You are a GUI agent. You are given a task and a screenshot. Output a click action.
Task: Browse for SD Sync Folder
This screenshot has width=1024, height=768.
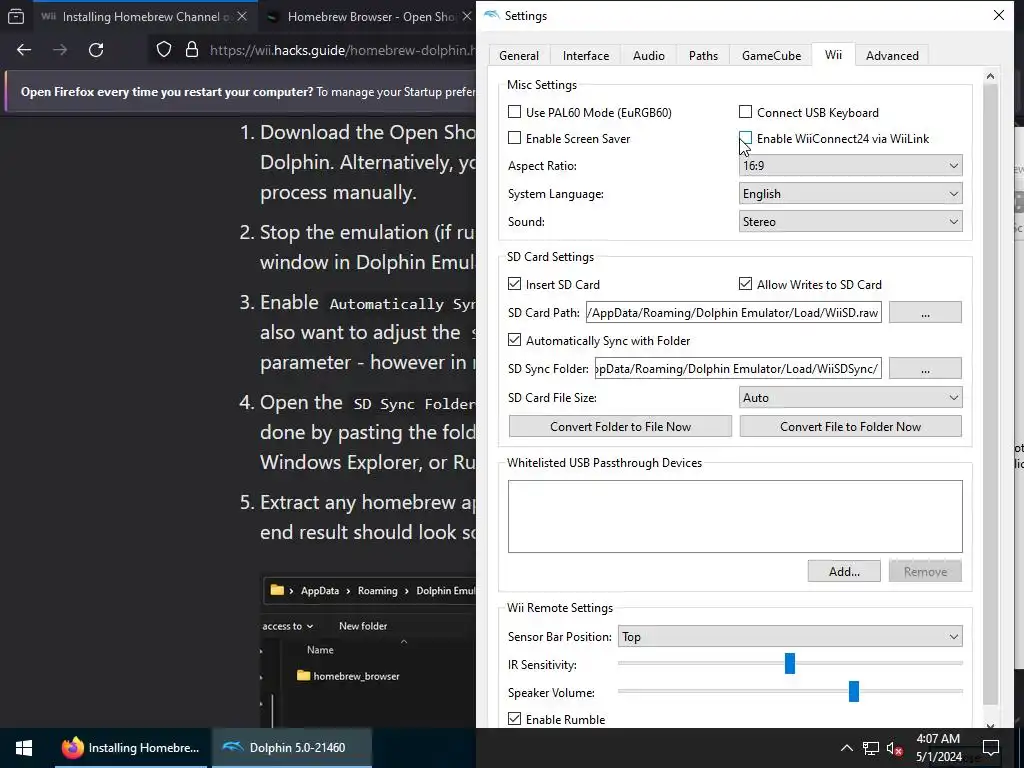click(925, 368)
